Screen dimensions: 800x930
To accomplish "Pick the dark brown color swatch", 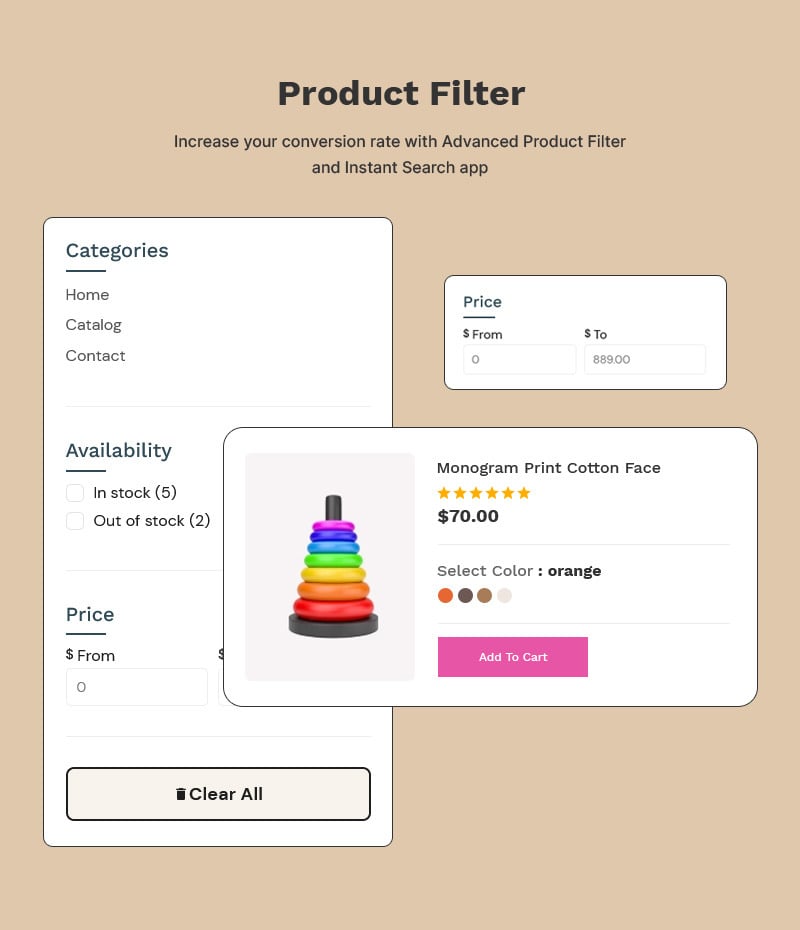I will point(465,595).
